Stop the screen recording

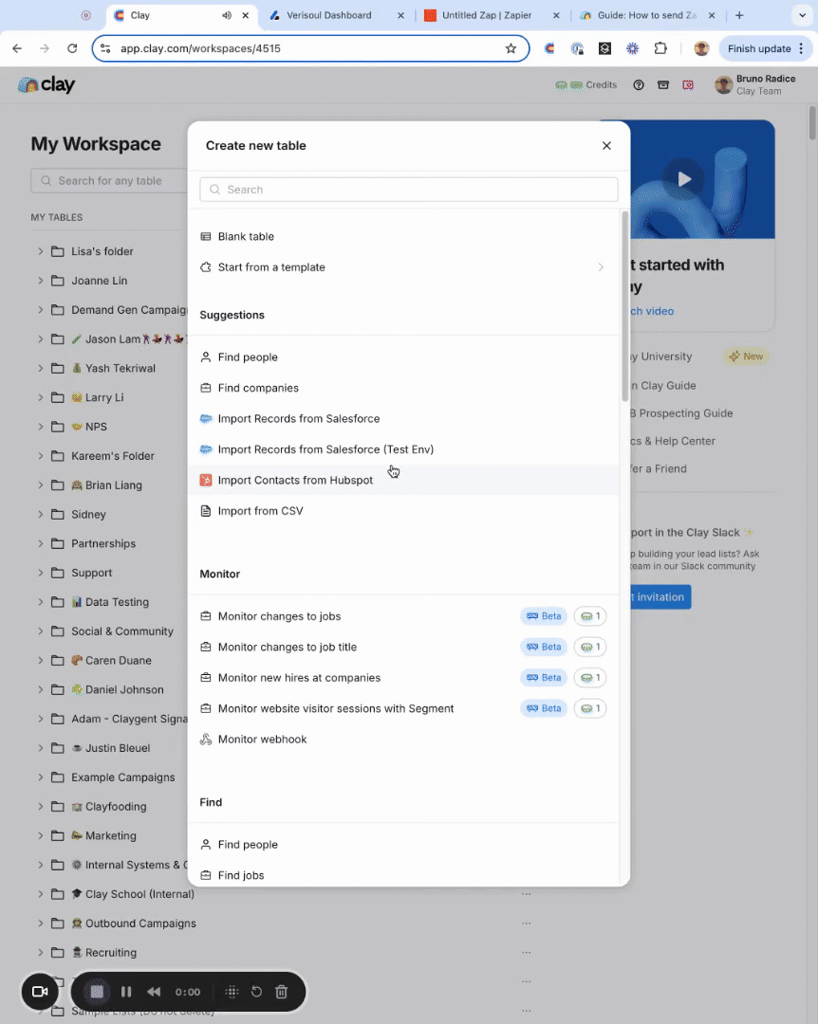pos(97,992)
